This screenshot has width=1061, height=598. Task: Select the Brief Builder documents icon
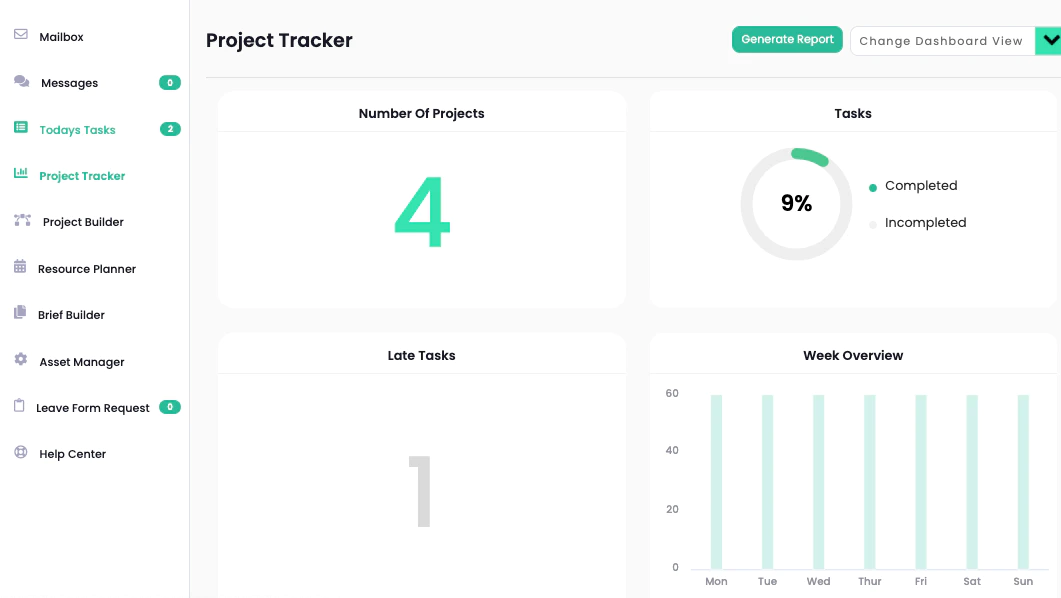[20, 312]
